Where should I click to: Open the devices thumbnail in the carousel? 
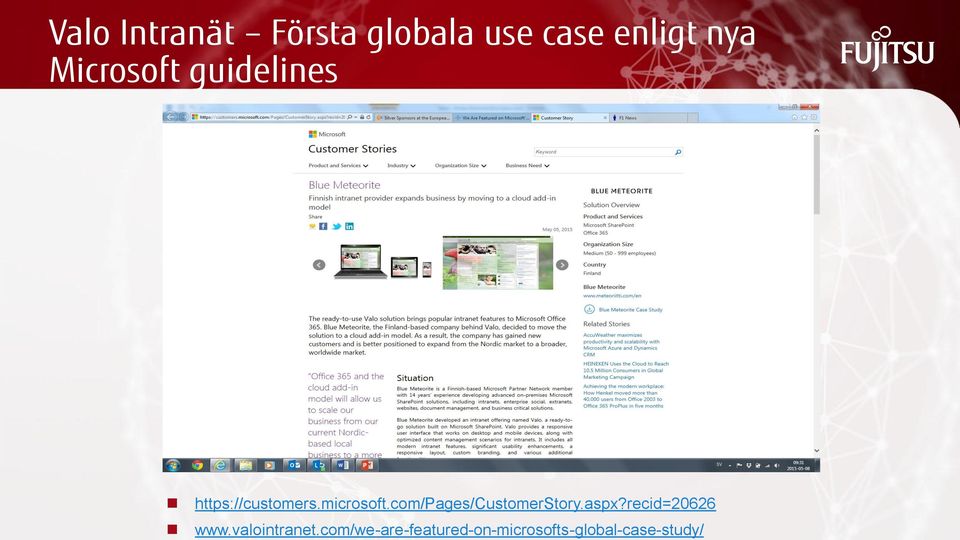click(x=383, y=262)
